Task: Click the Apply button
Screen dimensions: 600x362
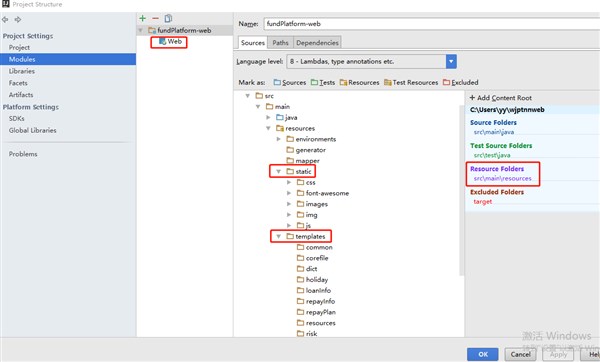Action: click(x=558, y=354)
